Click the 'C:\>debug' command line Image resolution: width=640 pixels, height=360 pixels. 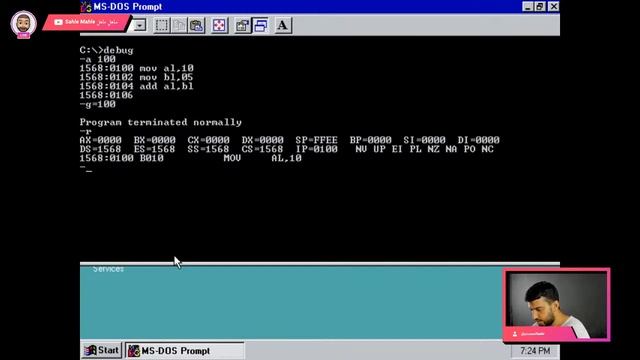tap(107, 50)
